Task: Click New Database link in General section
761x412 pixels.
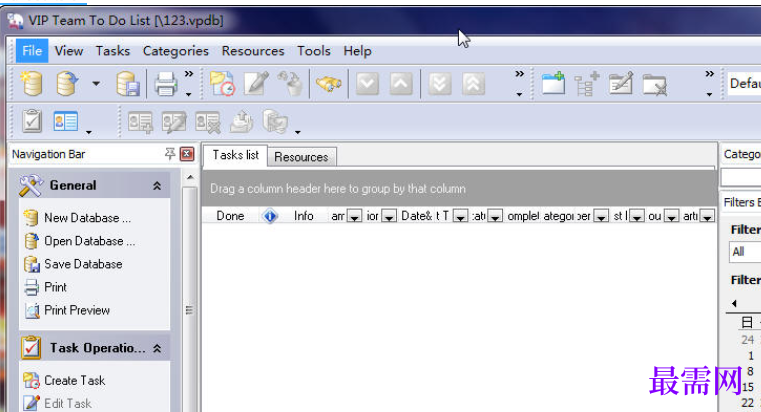Action: click(x=87, y=218)
